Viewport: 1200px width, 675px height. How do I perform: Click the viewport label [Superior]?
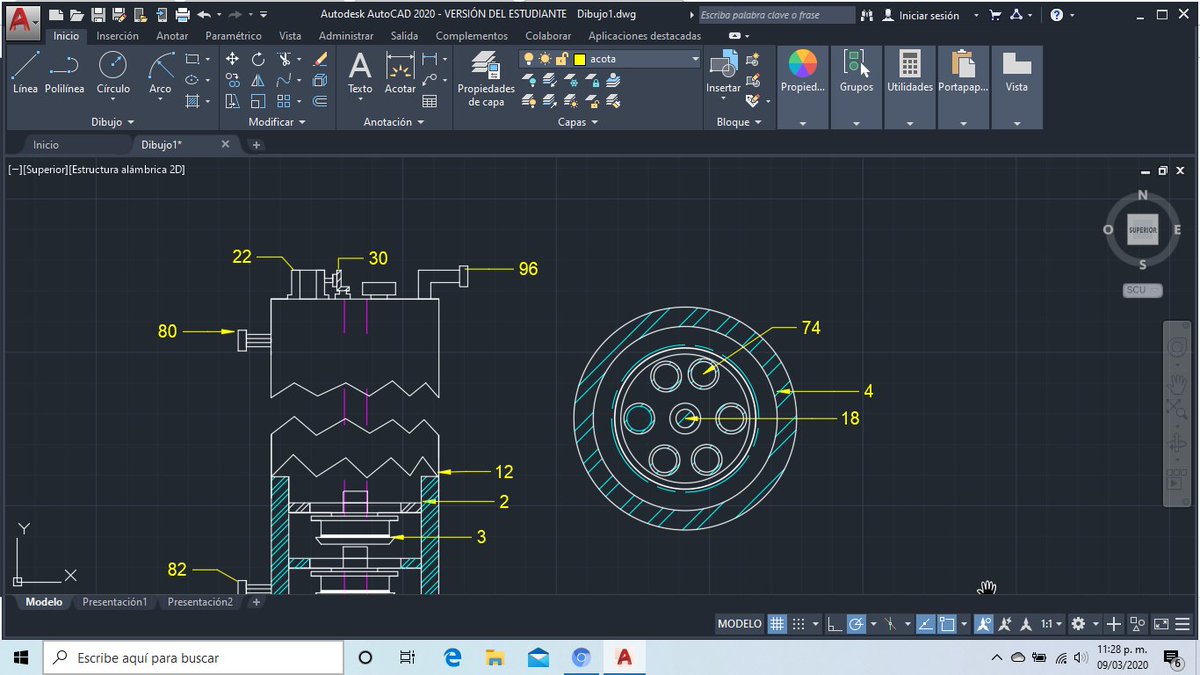pyautogui.click(x=46, y=170)
